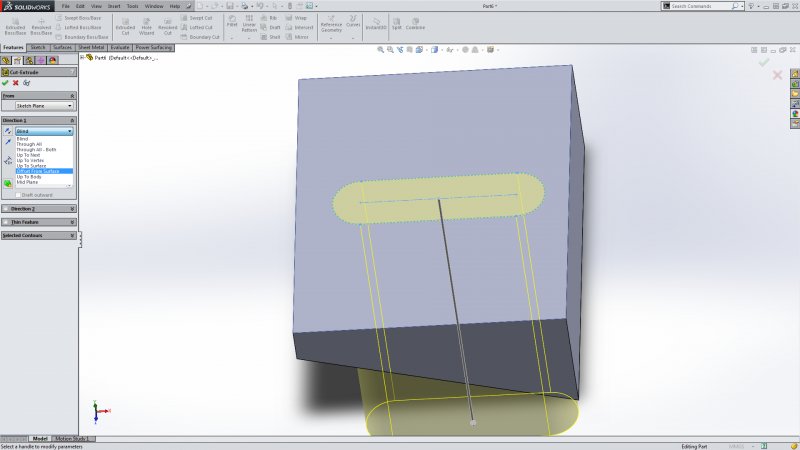Select the Shell tool
This screenshot has height=450, width=800.
270,37
